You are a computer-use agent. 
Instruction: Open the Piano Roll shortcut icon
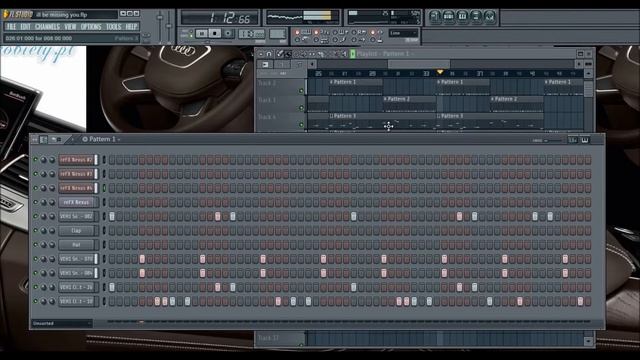click(462, 17)
